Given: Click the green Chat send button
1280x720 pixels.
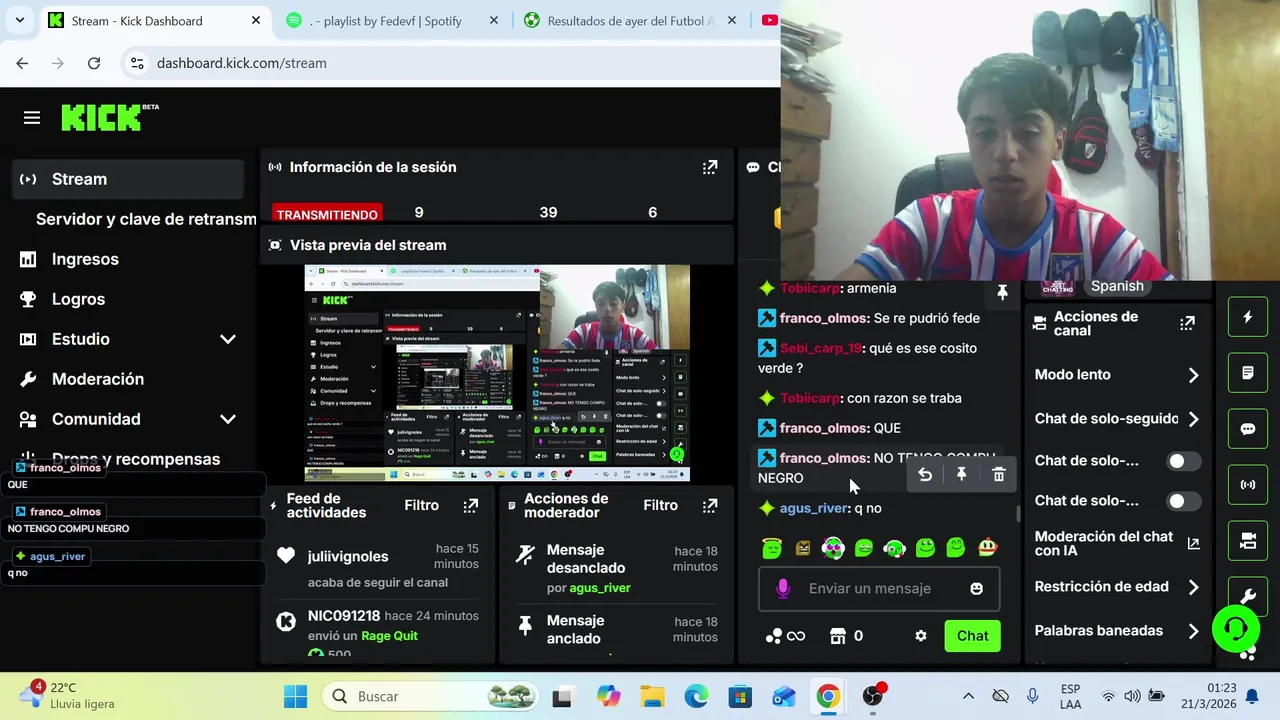Looking at the screenshot, I should pyautogui.click(x=972, y=636).
